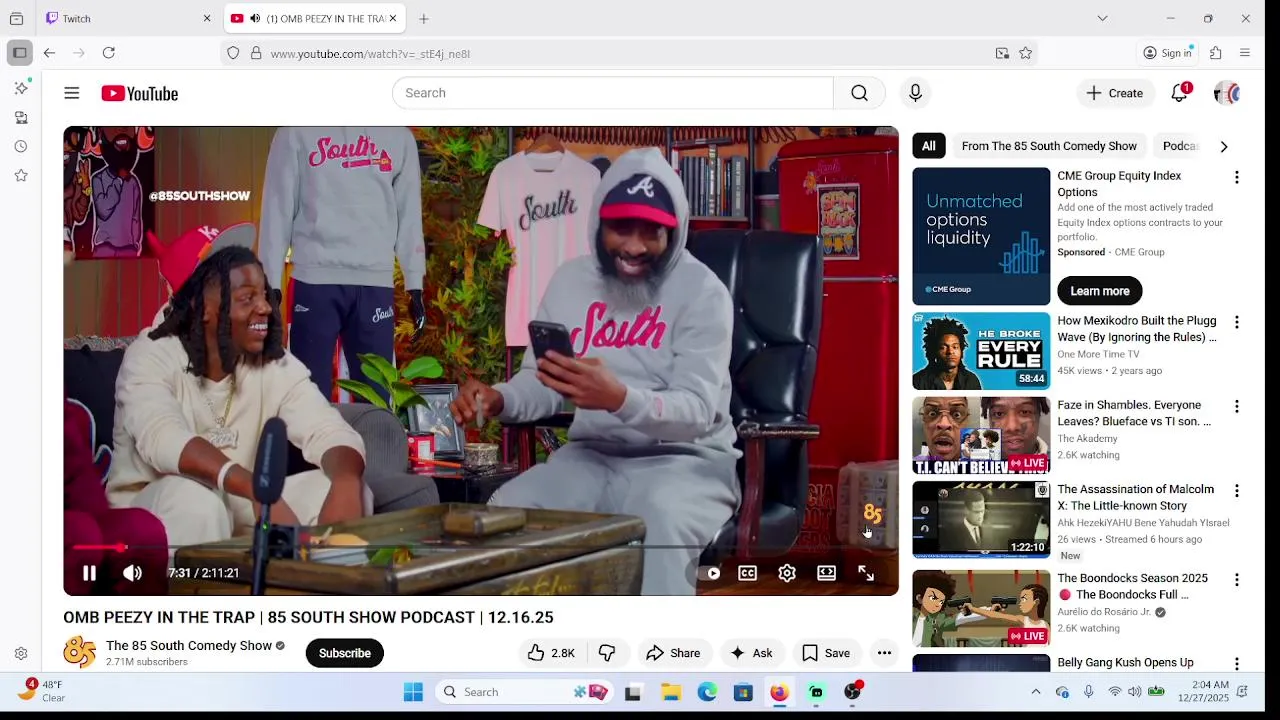Seek on the red video progress bar
Screen dimensions: 1280x720
point(480,547)
